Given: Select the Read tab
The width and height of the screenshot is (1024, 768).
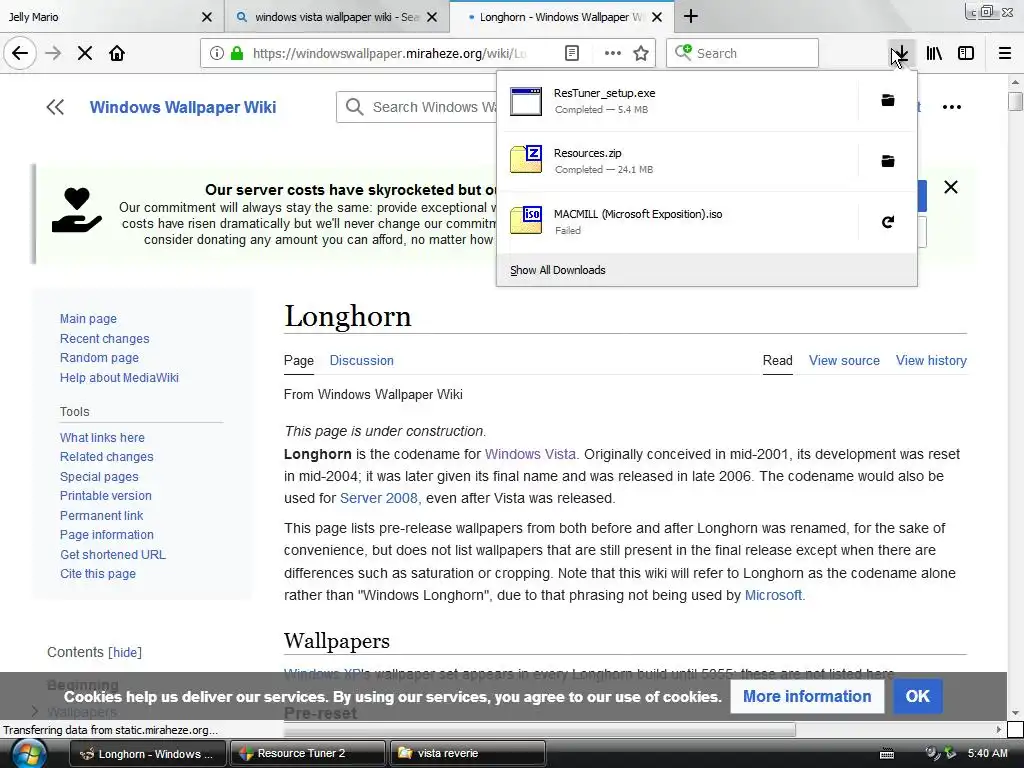Looking at the screenshot, I should 777,360.
